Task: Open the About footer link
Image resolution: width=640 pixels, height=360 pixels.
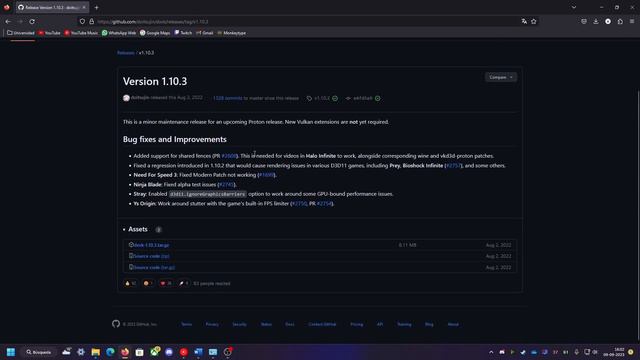Action: [x=453, y=324]
